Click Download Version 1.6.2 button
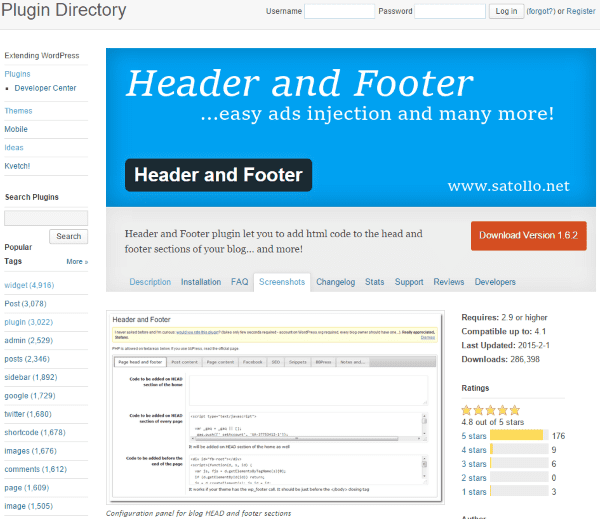The image size is (600, 519). pos(528,236)
